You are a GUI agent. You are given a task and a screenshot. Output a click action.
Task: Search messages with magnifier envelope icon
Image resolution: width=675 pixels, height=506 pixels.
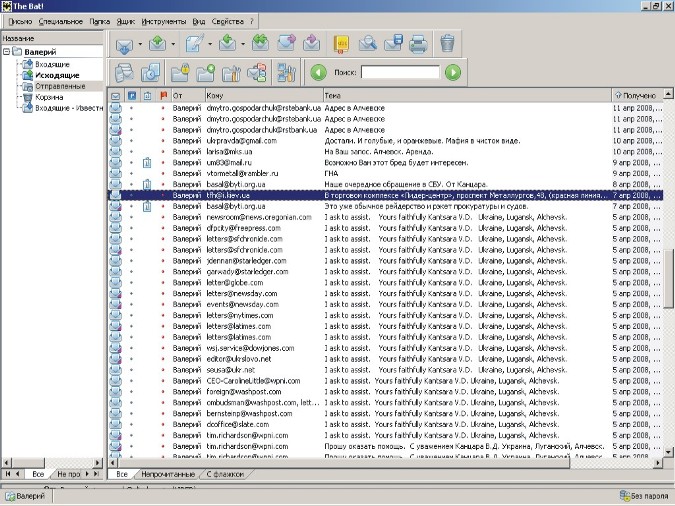tap(368, 44)
